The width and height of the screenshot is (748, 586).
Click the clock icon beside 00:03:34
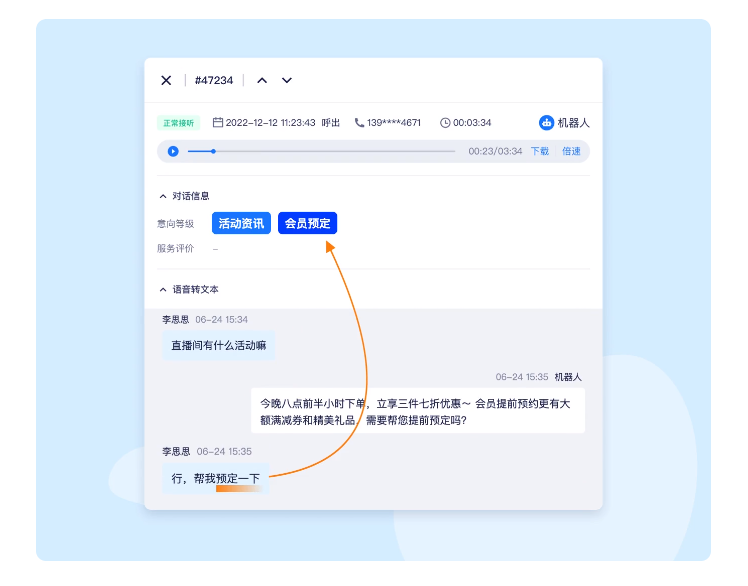(445, 123)
